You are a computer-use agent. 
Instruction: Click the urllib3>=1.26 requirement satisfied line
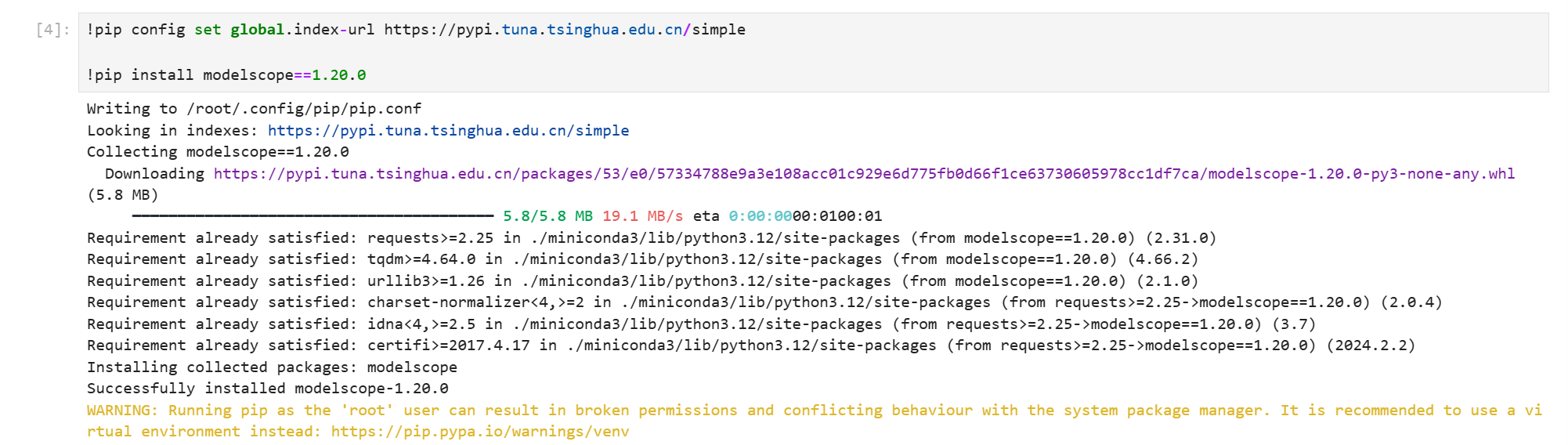(642, 281)
